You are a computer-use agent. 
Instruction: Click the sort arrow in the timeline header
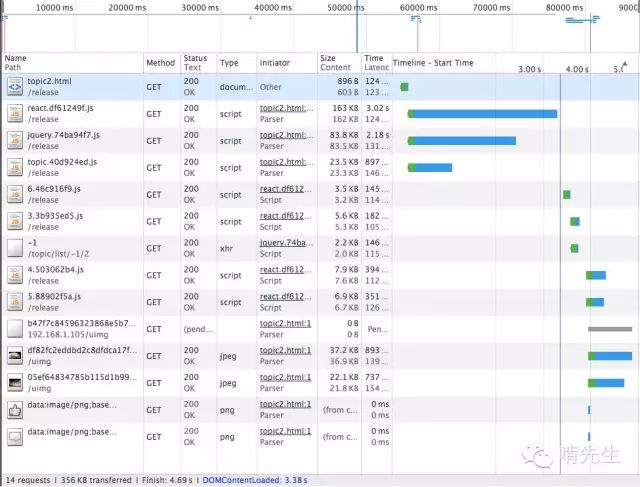click(x=624, y=64)
